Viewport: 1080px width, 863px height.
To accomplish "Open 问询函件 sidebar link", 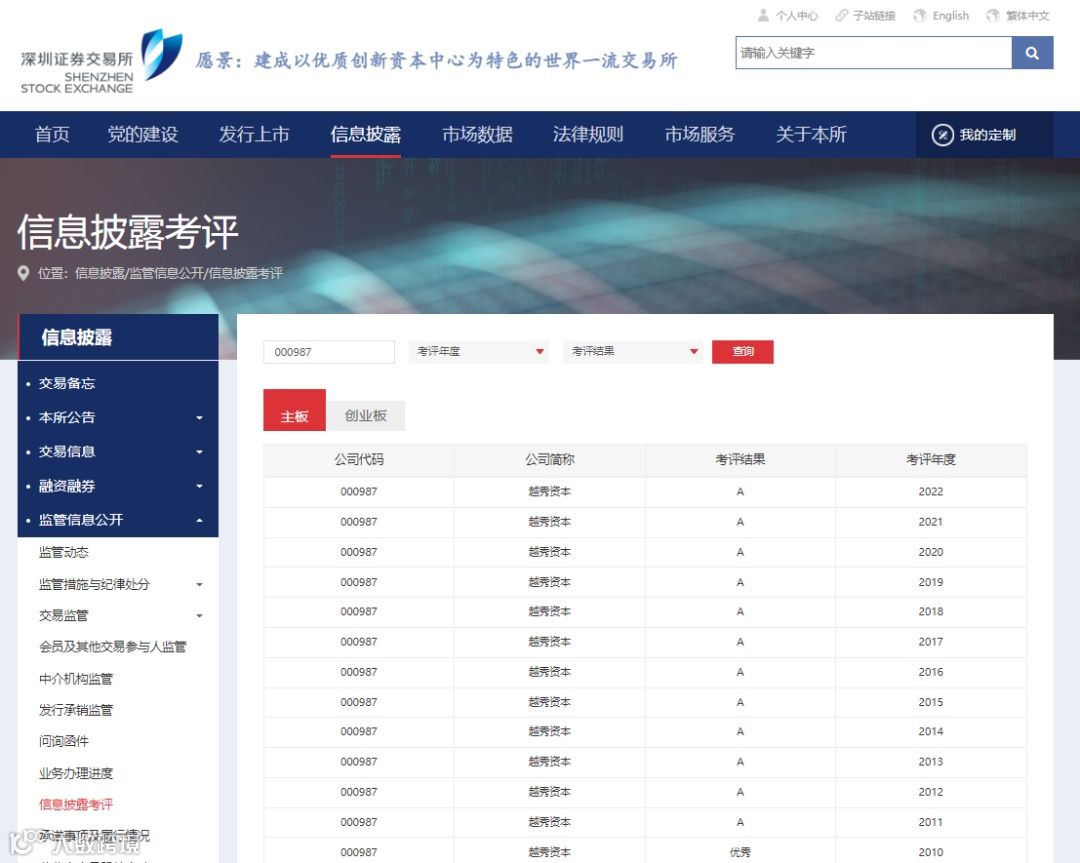I will (64, 741).
